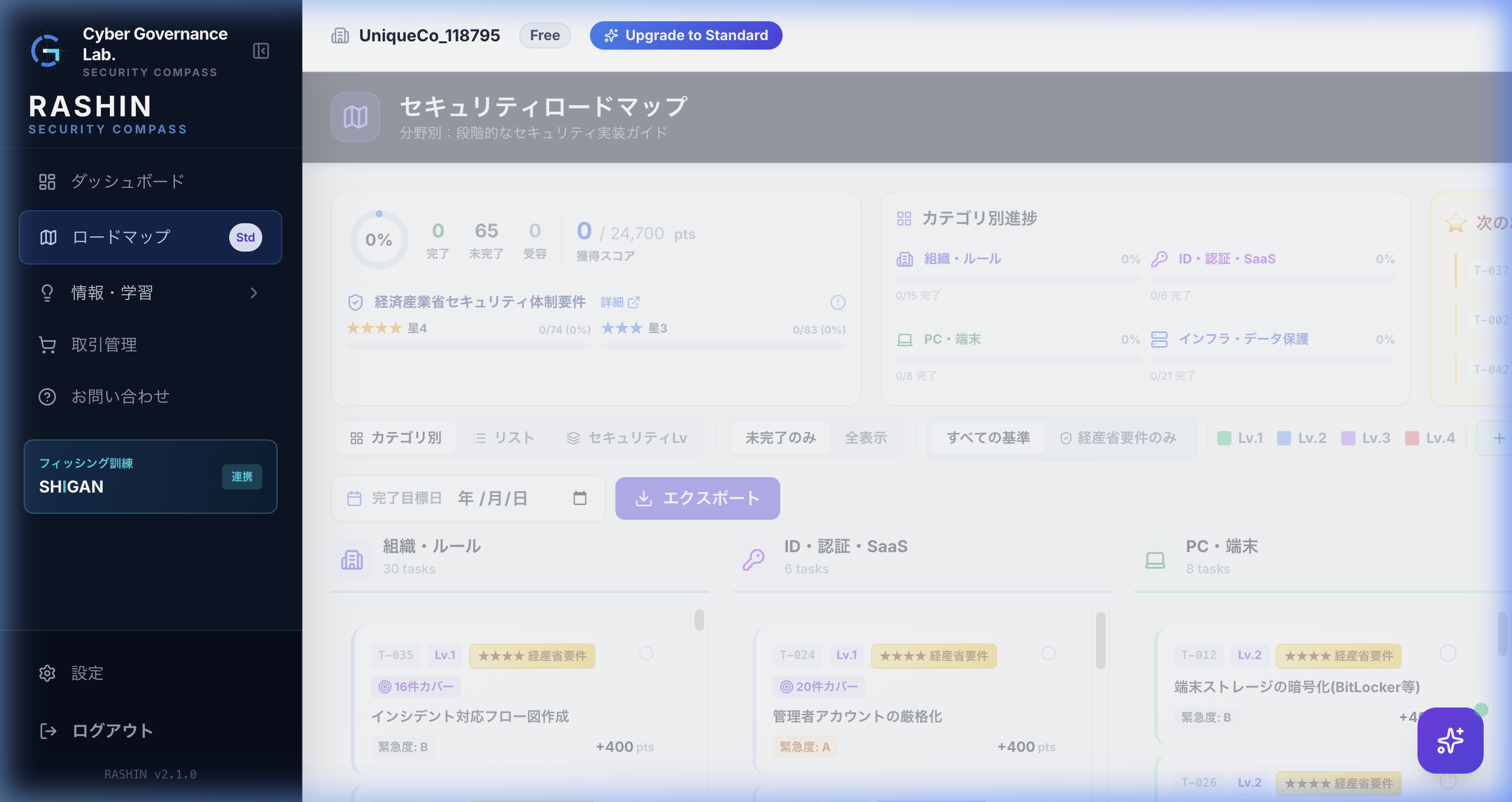Click the shield icon beside 経済産業省セキュリティ体制要件
The image size is (1512, 802).
pos(356,302)
